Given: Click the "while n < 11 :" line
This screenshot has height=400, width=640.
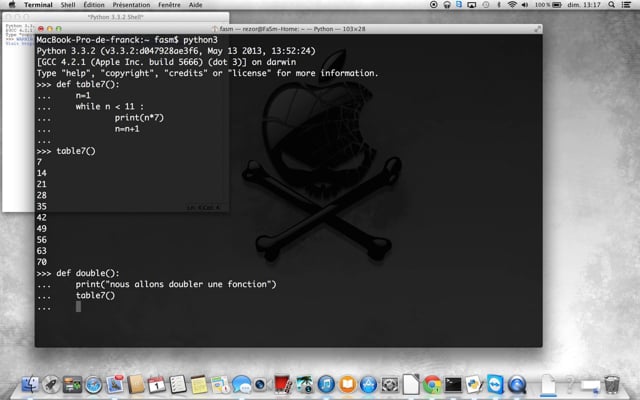Looking at the screenshot, I should (x=109, y=107).
